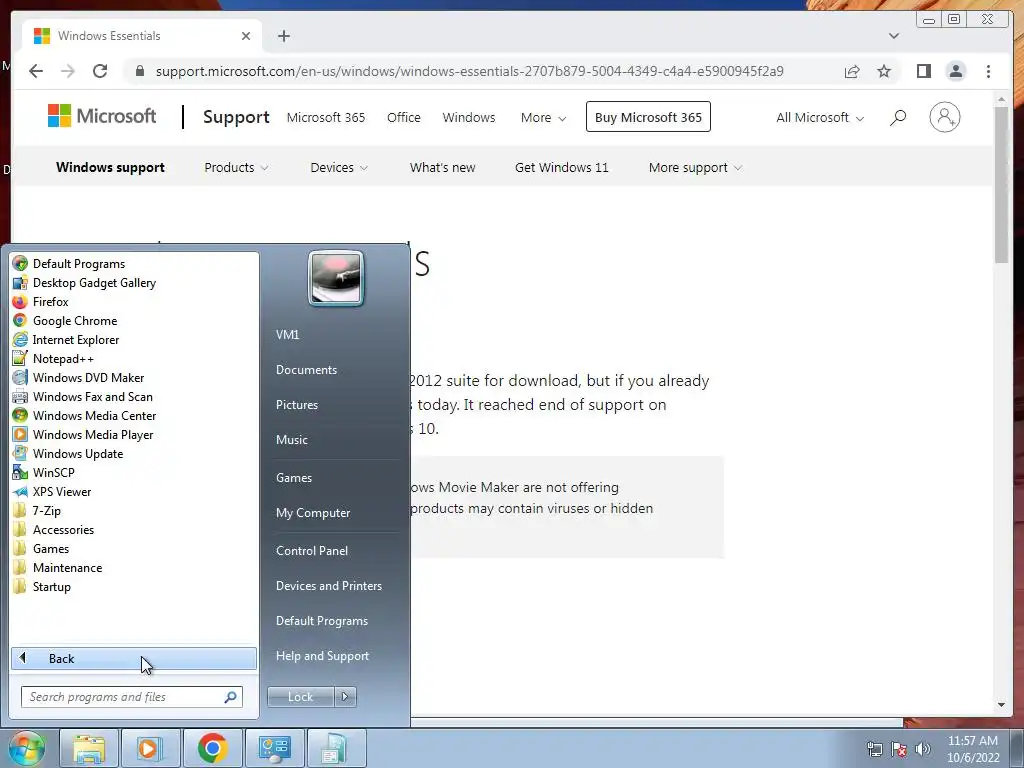Reload the page in Chrome

click(x=100, y=71)
